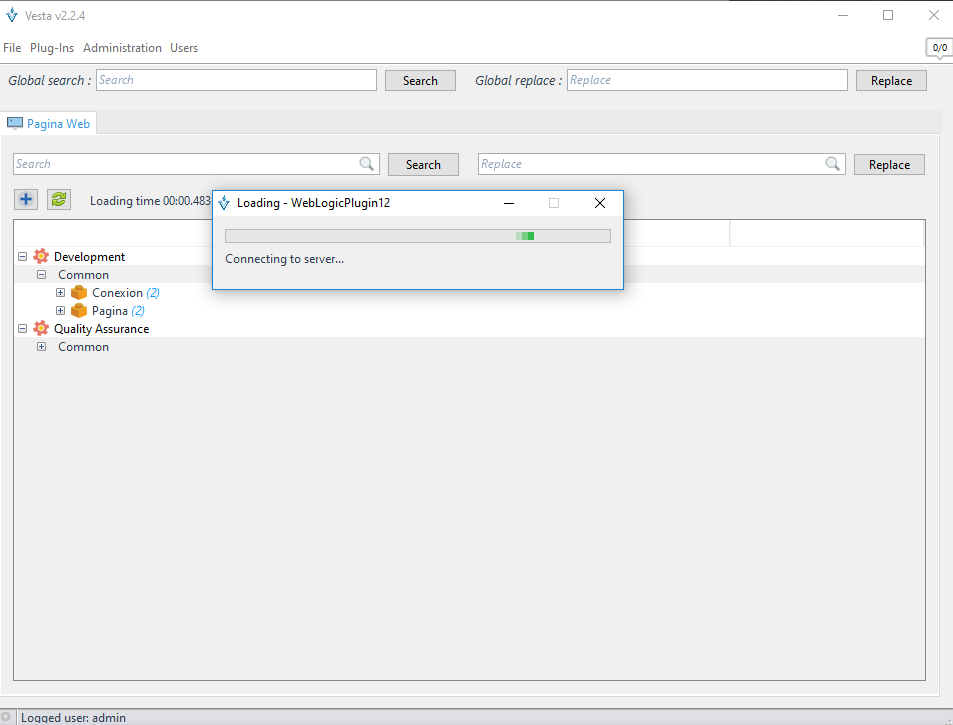
Task: Expand Common under Quality Assurance
Action: [x=41, y=346]
